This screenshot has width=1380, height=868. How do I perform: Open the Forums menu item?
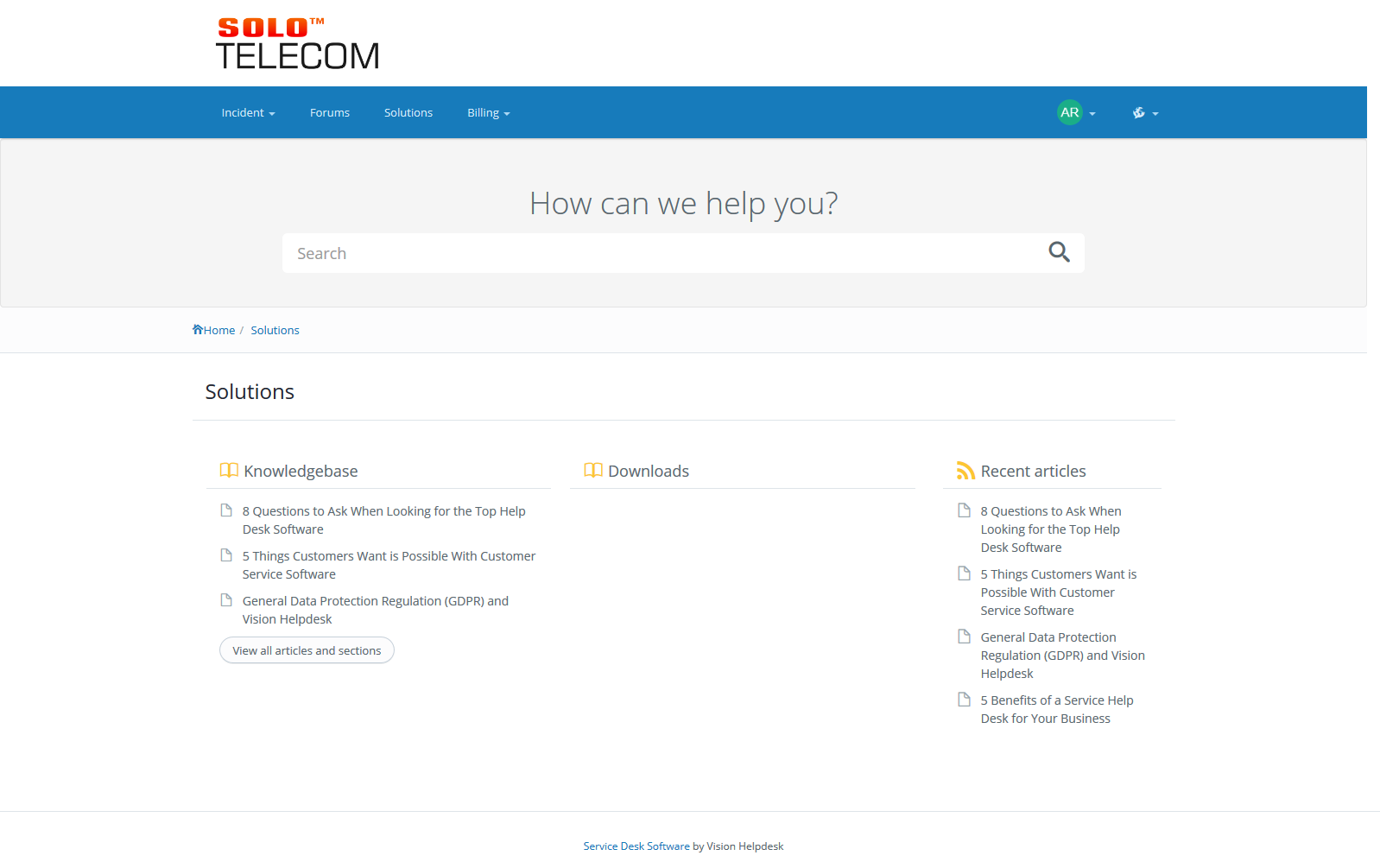tap(330, 113)
